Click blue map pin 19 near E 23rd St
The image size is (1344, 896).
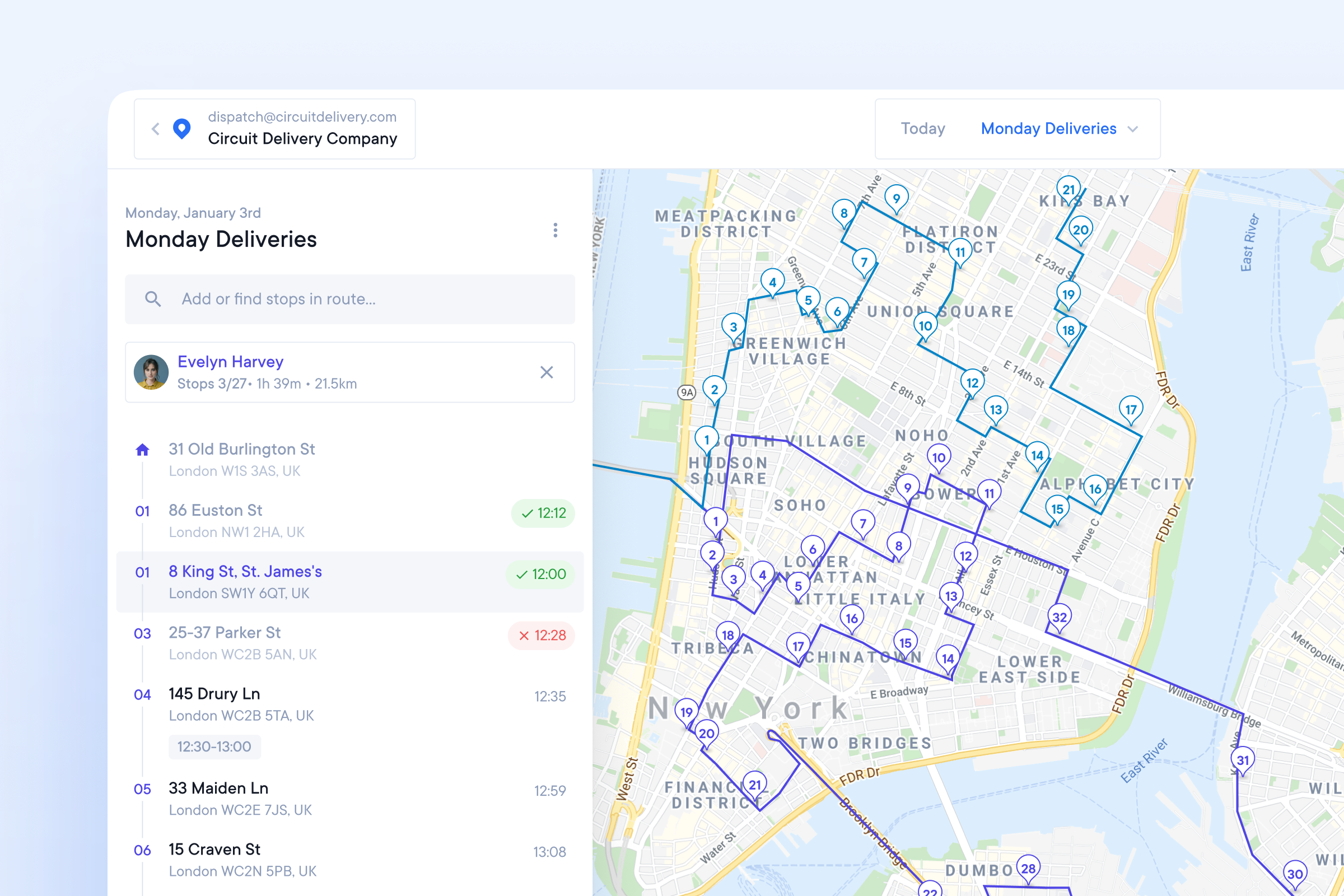1068,295
